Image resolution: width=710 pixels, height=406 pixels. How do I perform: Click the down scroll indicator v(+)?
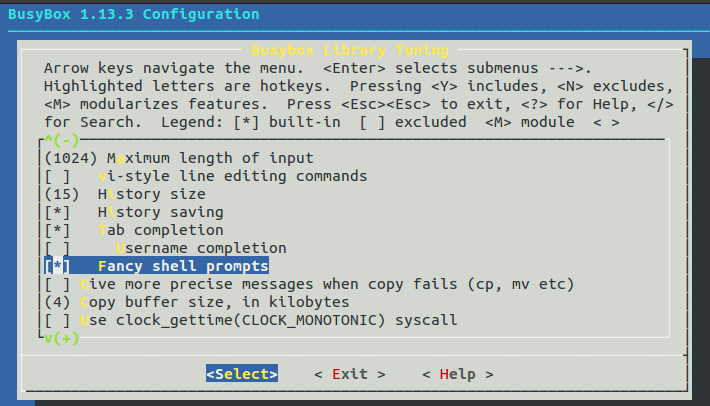click(62, 338)
